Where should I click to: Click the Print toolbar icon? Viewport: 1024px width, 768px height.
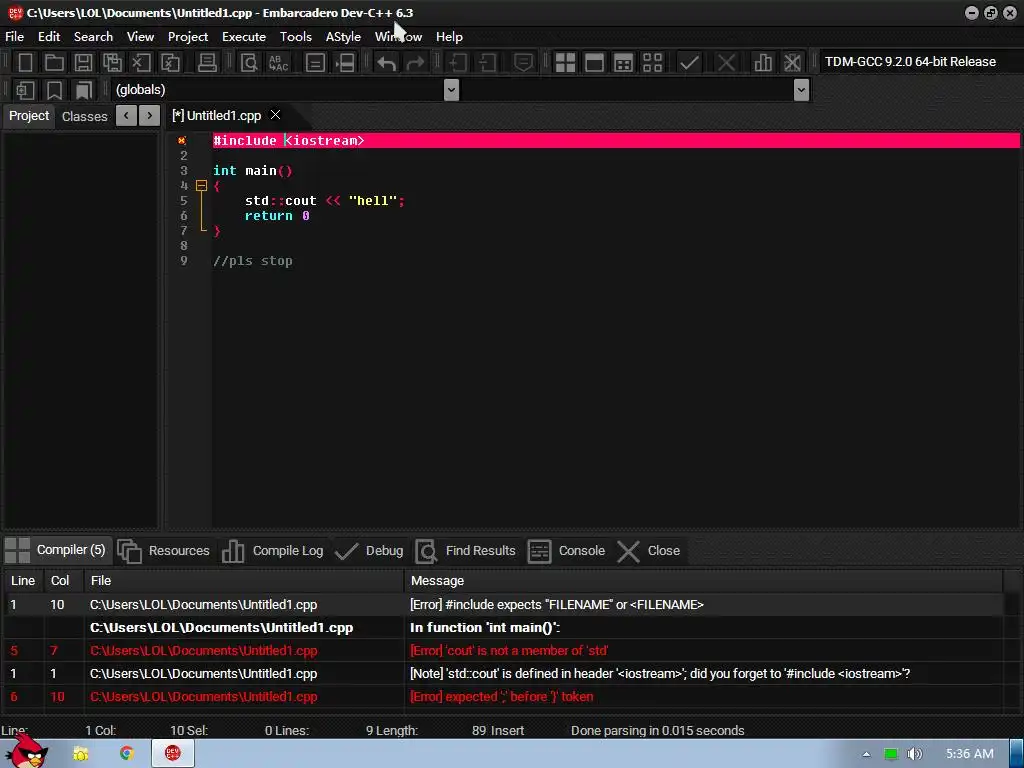[x=207, y=63]
